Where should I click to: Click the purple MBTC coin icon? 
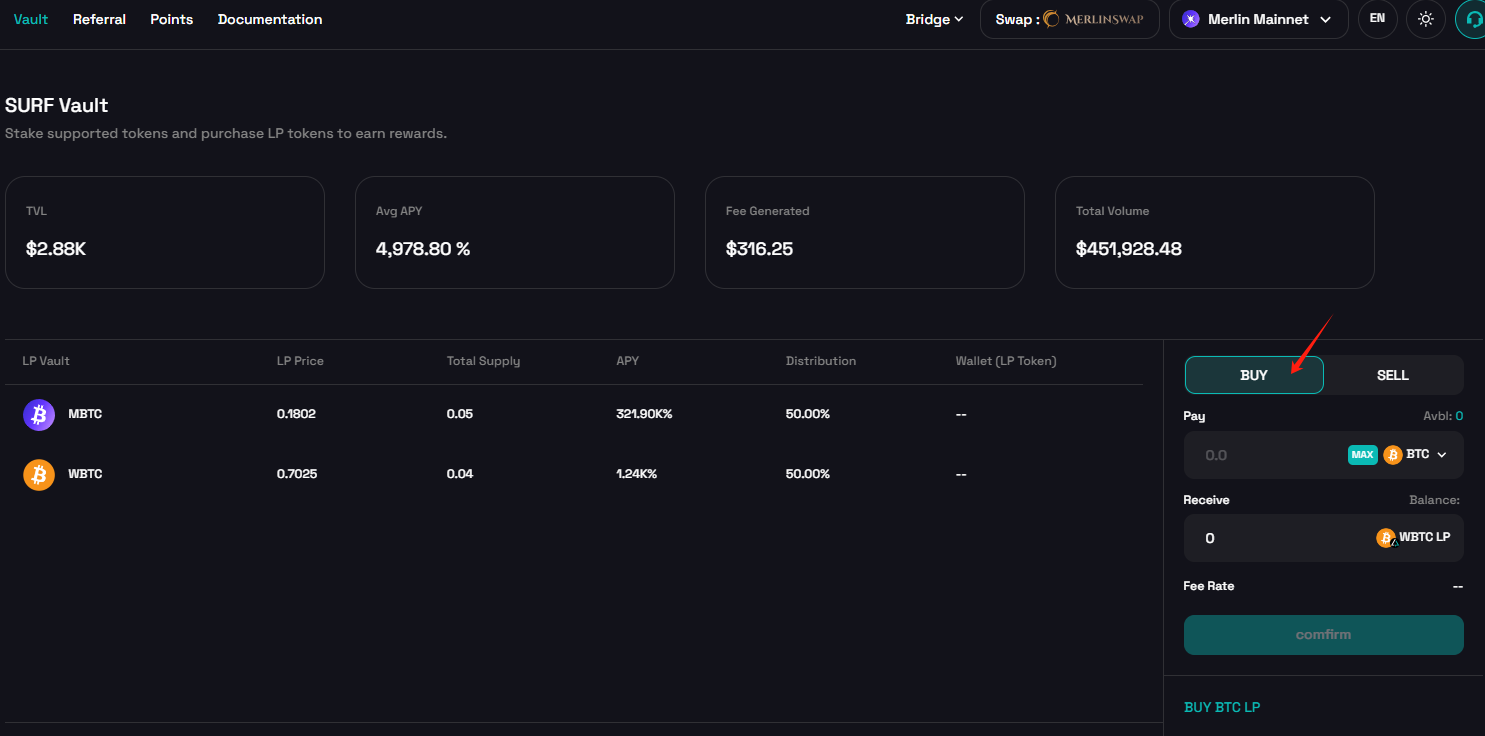(39, 414)
